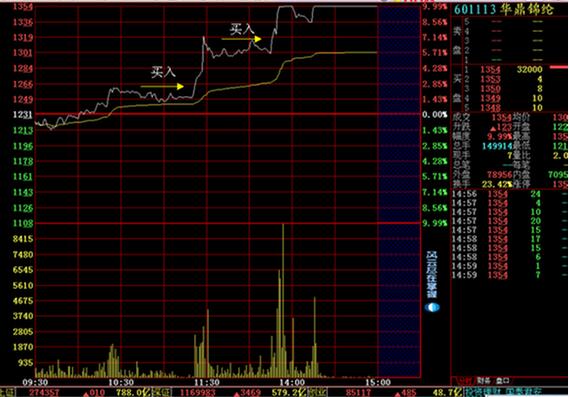Viewport: 569px width, 397px height.
Task: Click the second yellow 买入 arrow marker
Action: [x=241, y=39]
